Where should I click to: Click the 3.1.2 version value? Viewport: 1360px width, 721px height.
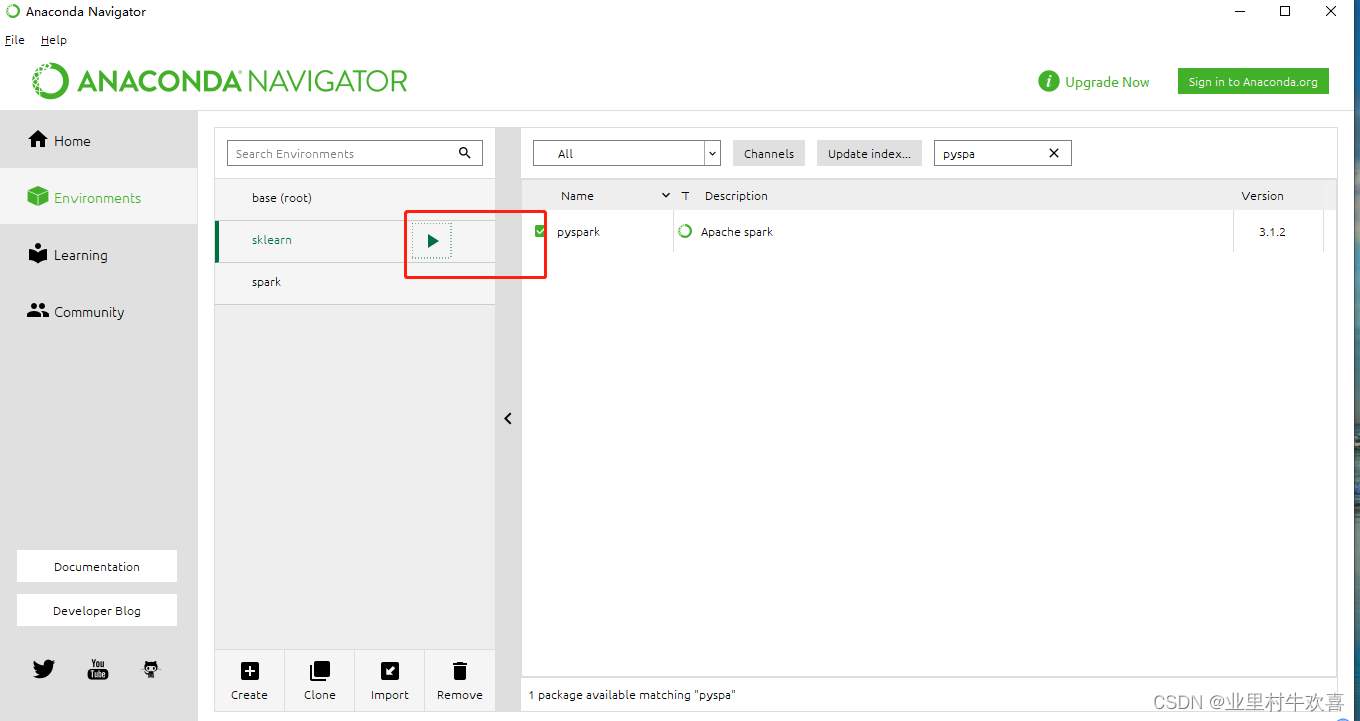tap(1272, 232)
